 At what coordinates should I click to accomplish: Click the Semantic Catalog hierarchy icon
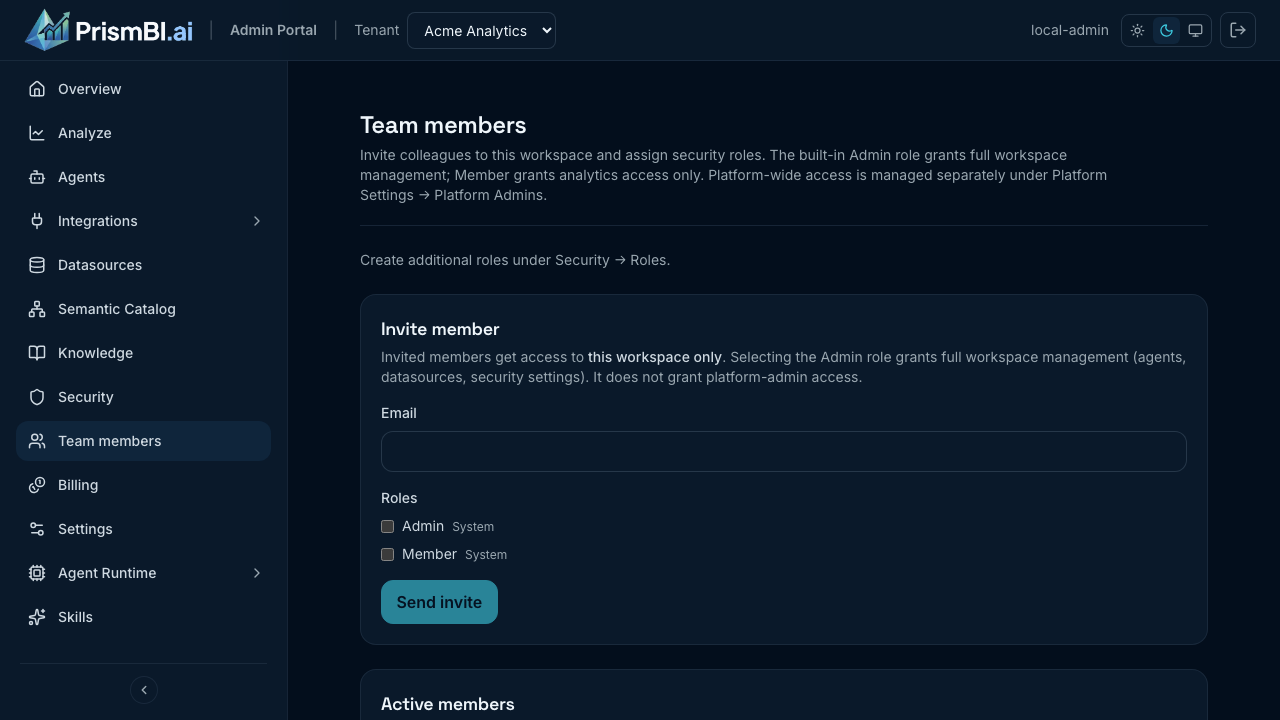click(x=37, y=309)
